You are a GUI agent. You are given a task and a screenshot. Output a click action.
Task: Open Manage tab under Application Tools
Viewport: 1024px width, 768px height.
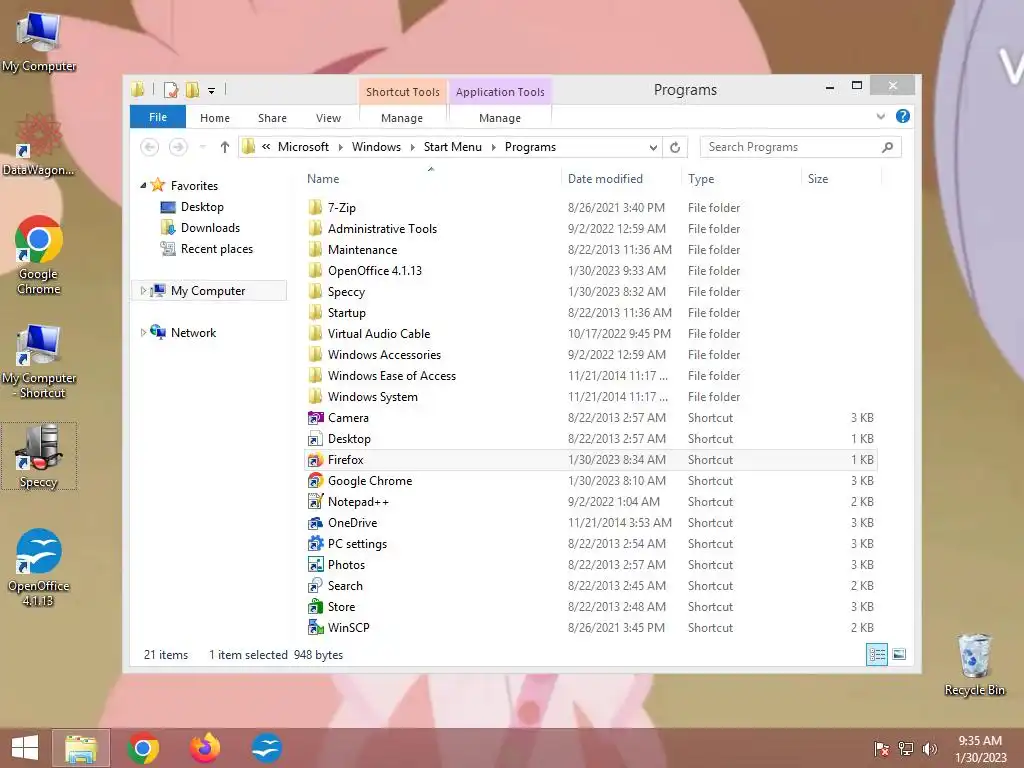(x=500, y=118)
